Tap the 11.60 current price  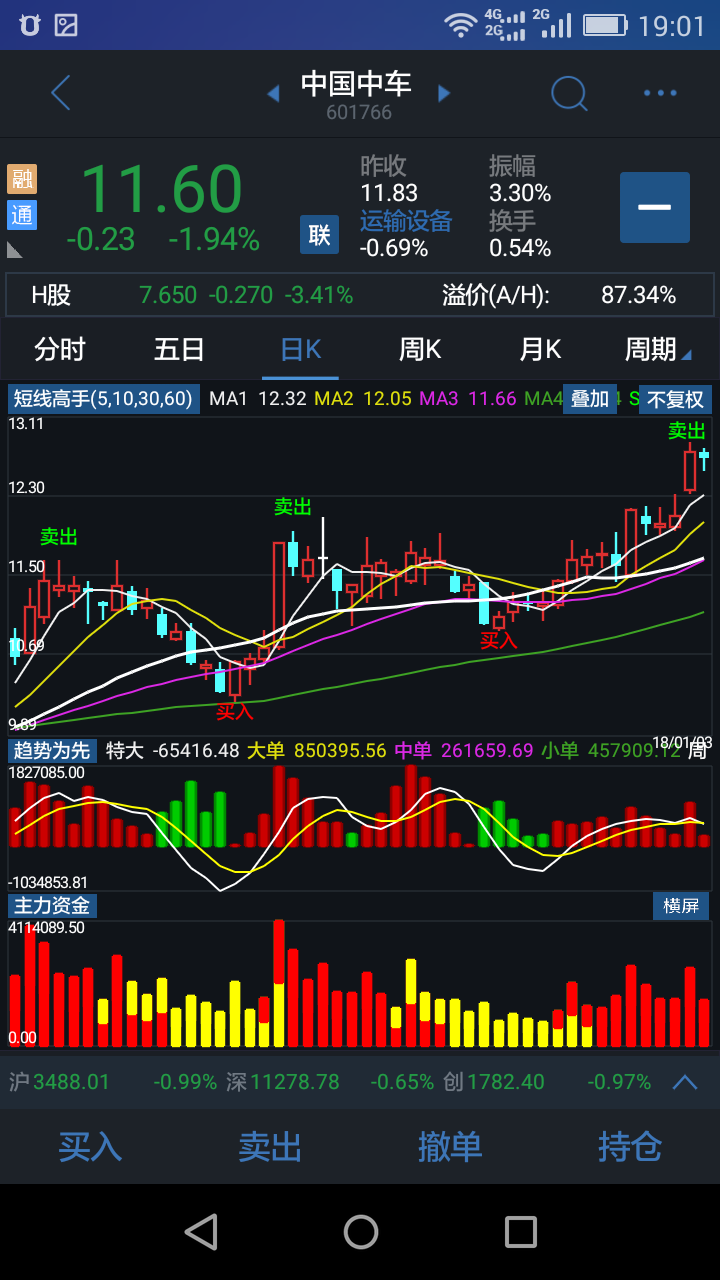[x=162, y=189]
